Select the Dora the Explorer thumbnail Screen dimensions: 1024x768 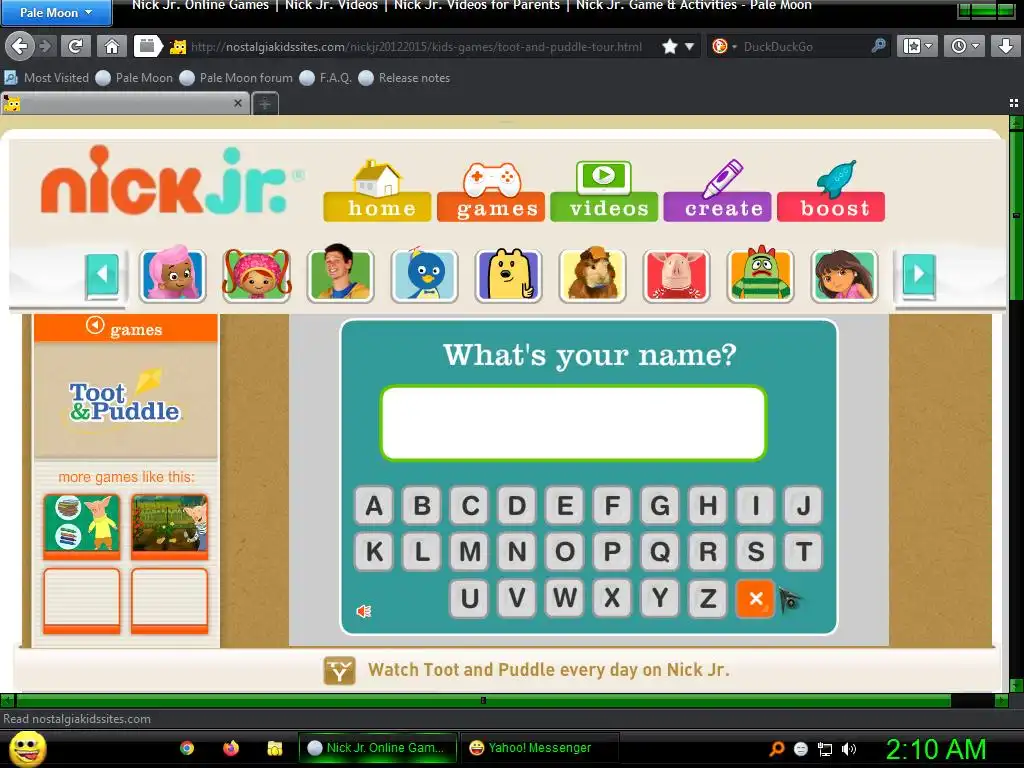click(844, 274)
